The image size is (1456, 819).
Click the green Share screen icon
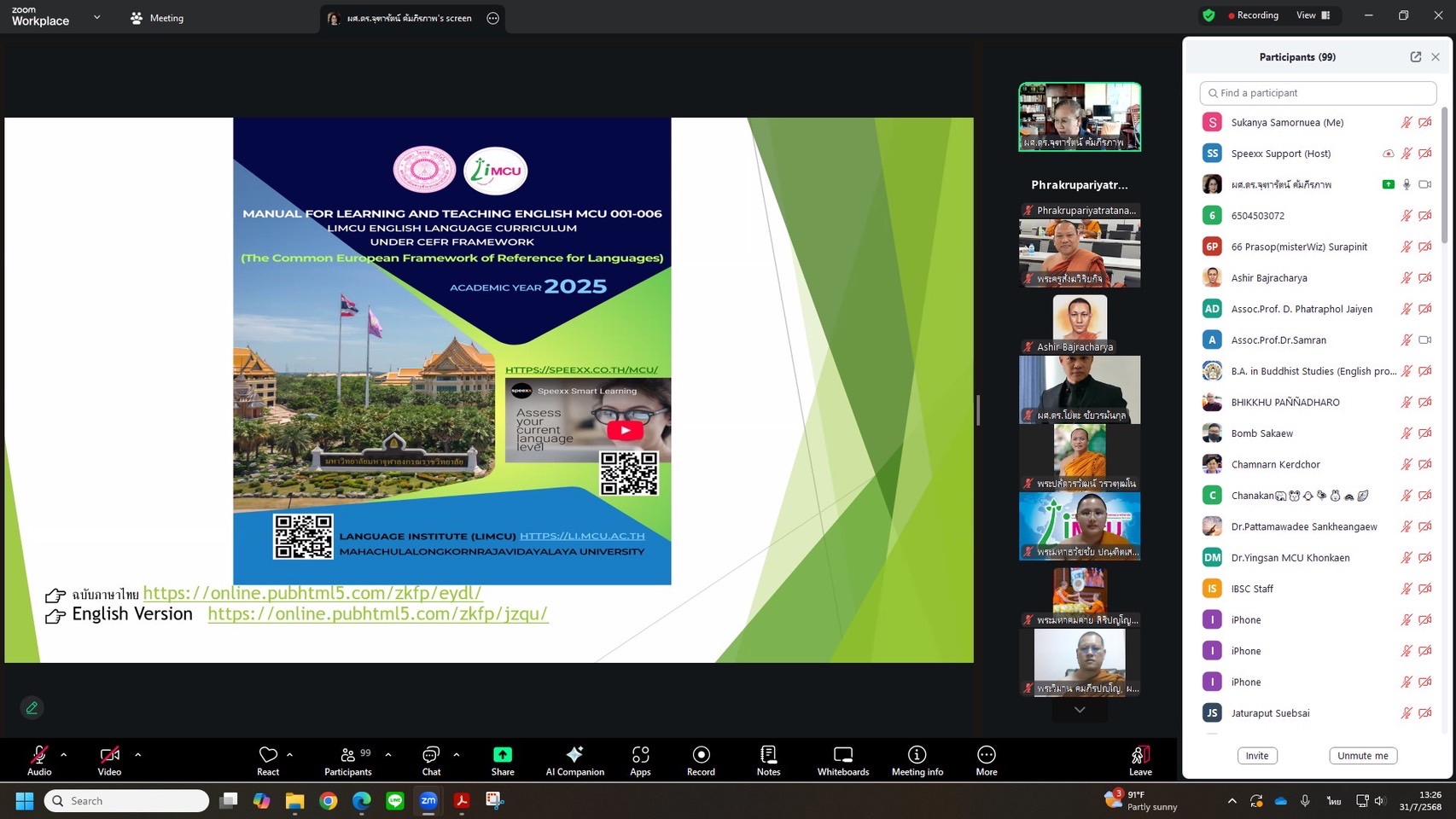coord(503,755)
